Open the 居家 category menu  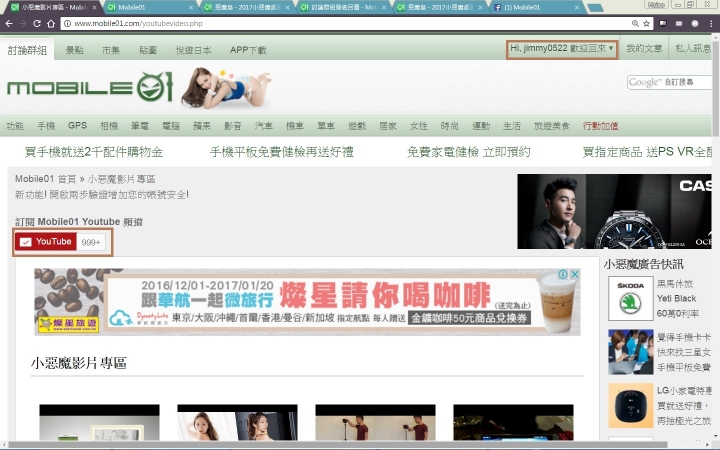tap(388, 126)
